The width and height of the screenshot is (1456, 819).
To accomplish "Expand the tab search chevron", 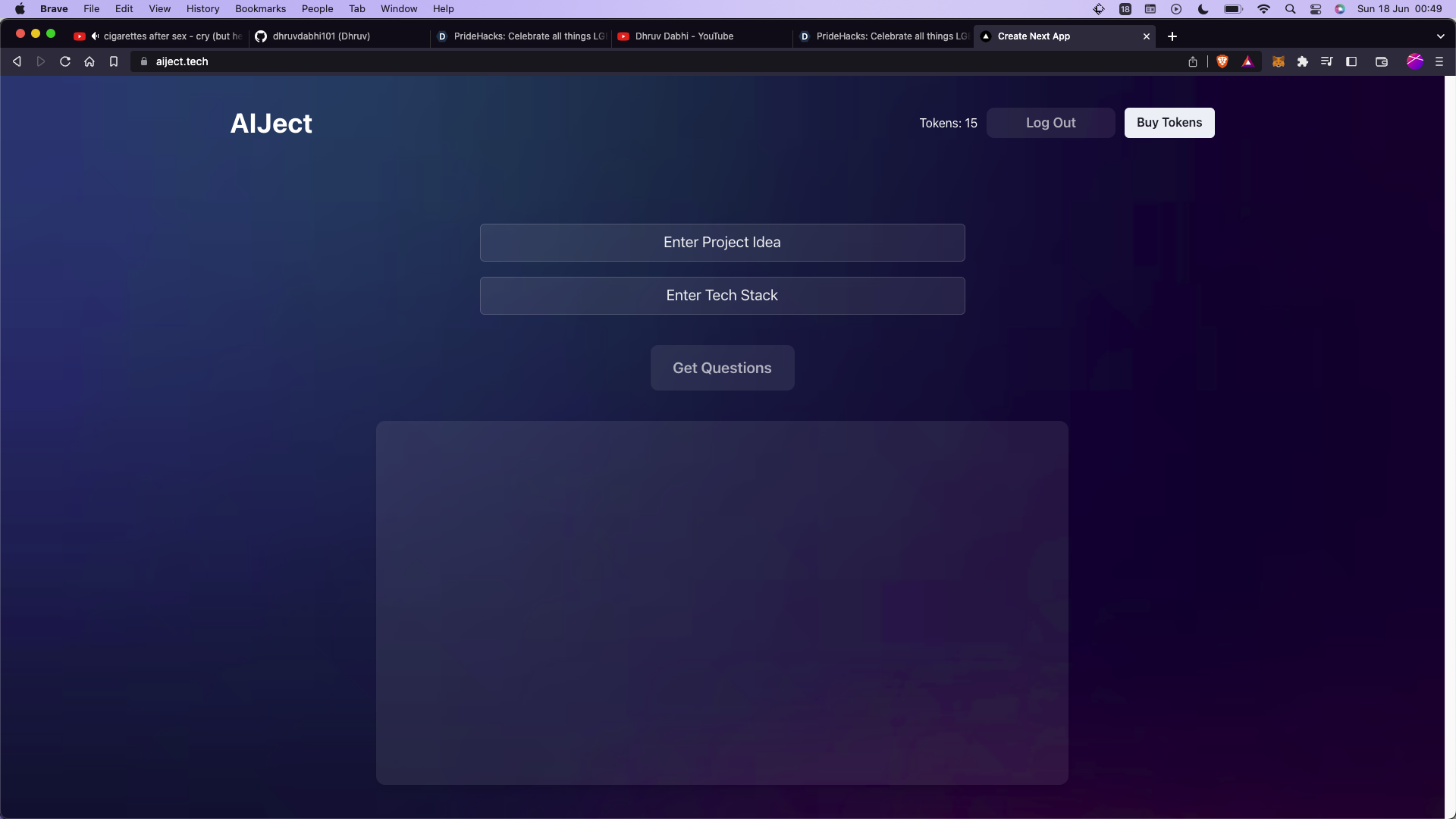I will pos(1440,36).
